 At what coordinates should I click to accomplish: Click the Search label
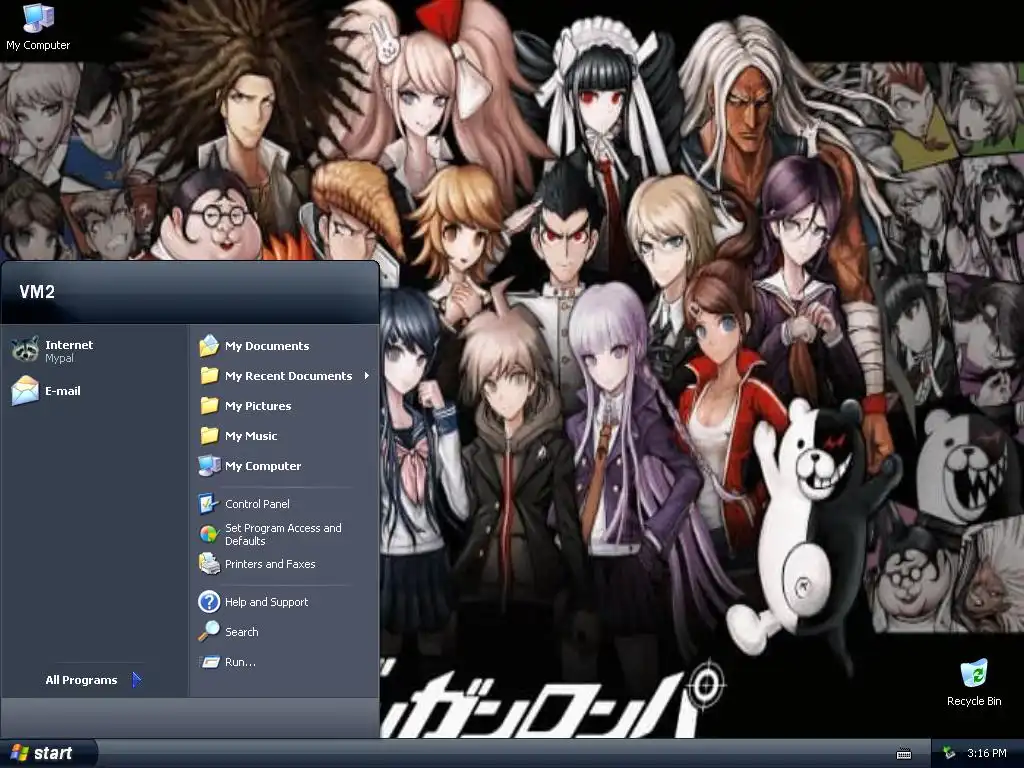point(242,632)
